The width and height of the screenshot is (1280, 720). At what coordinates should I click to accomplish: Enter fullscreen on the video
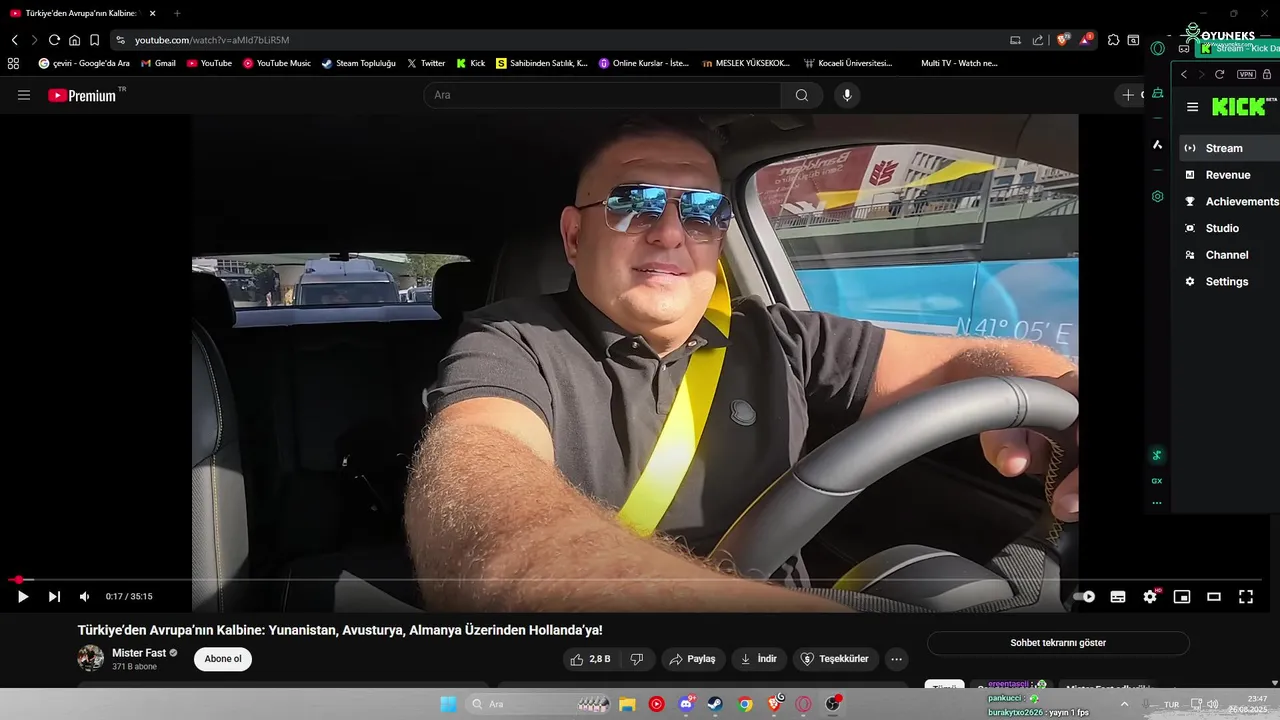[x=1246, y=597]
